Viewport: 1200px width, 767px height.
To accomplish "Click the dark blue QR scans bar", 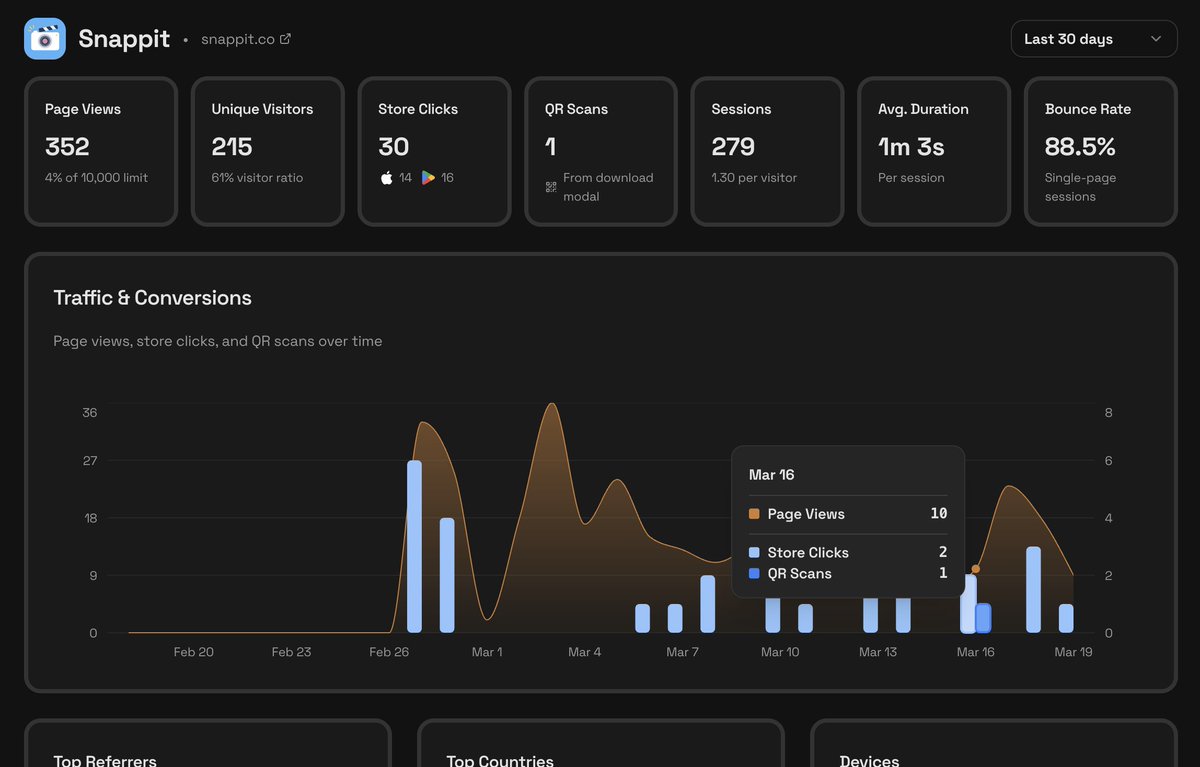I will (983, 618).
